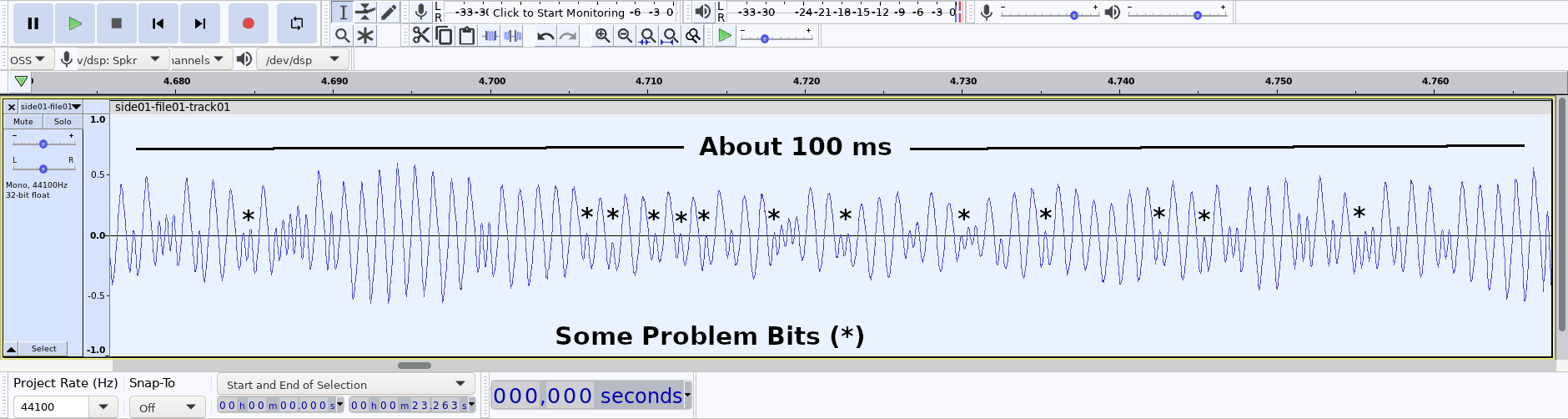Click the selection start time field
The height and width of the screenshot is (419, 1568).
tap(277, 405)
